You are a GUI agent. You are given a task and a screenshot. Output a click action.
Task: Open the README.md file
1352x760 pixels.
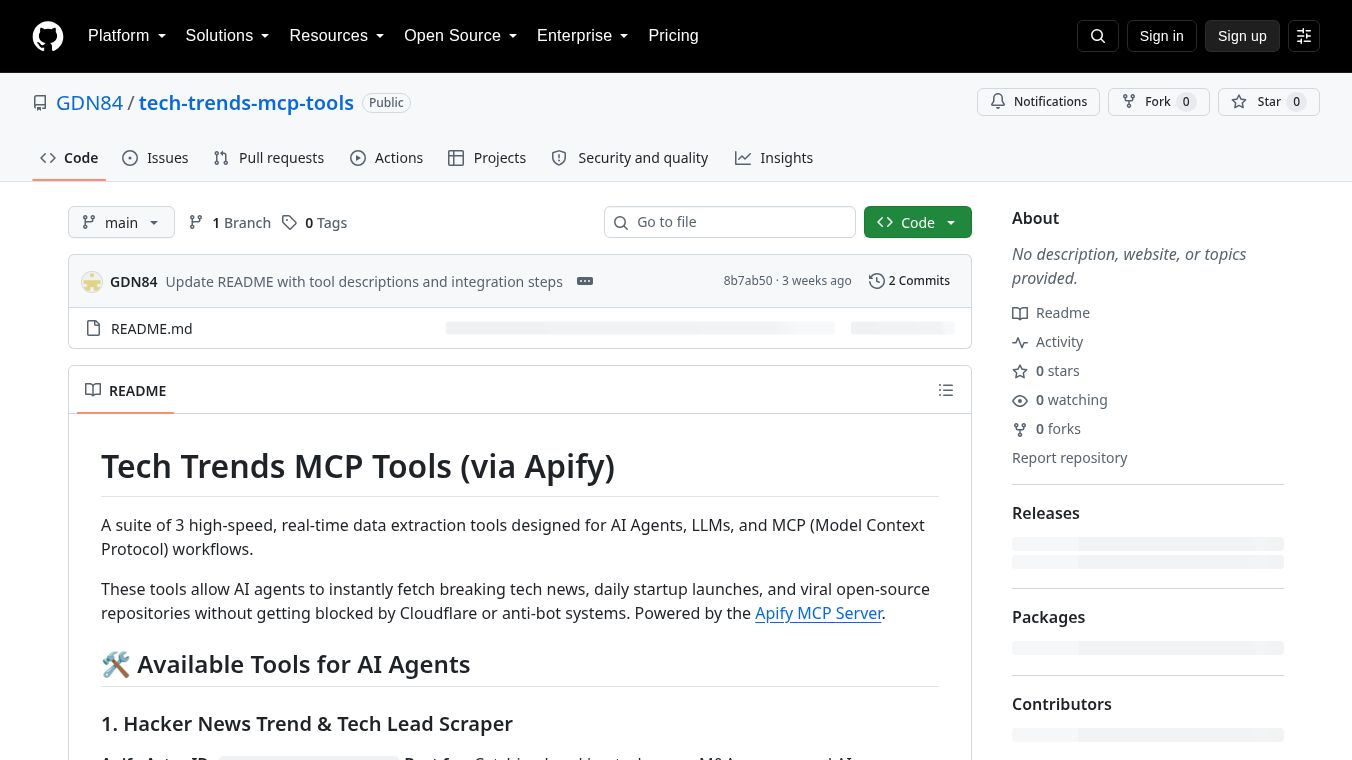(152, 328)
